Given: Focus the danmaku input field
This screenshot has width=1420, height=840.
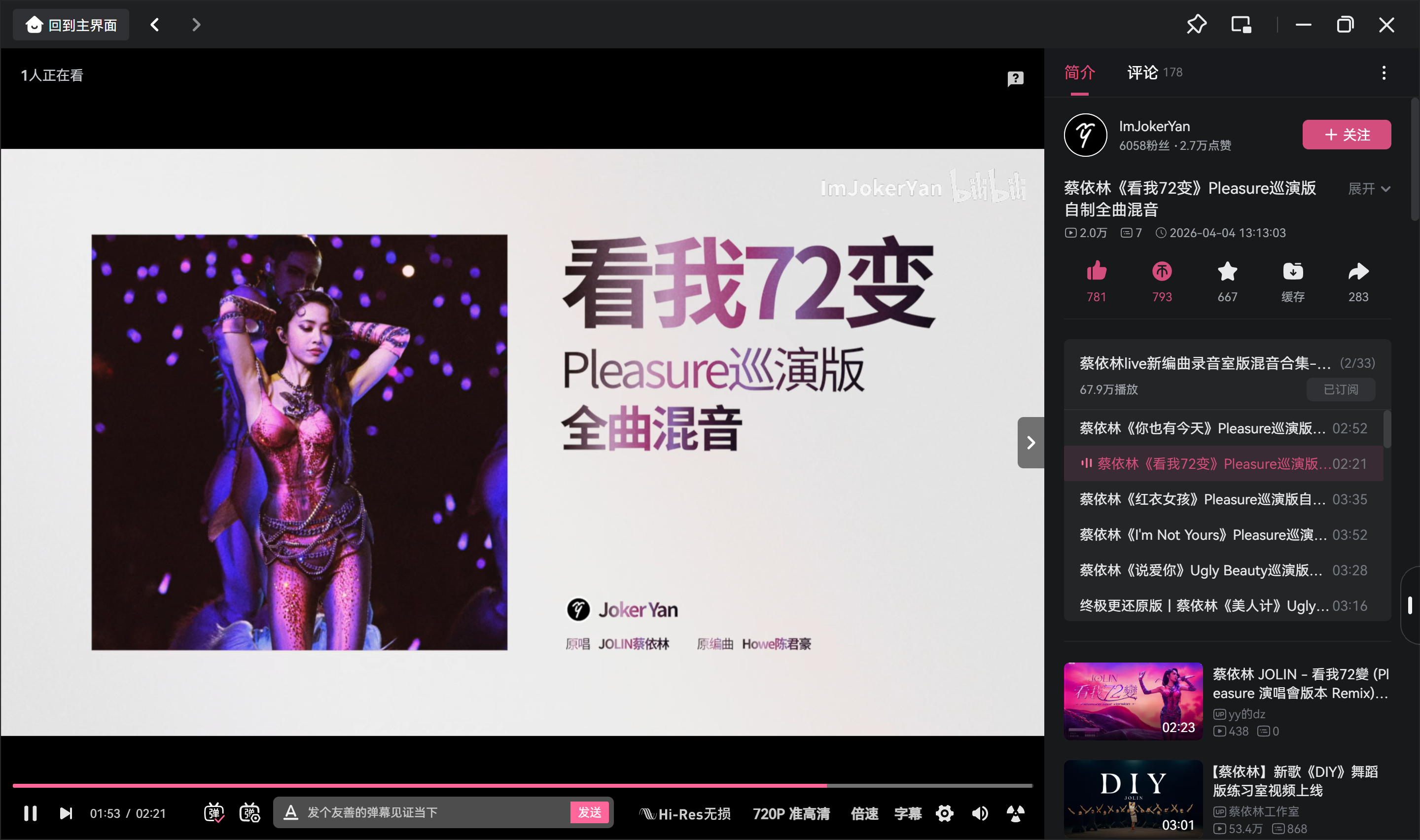Looking at the screenshot, I should 436,813.
